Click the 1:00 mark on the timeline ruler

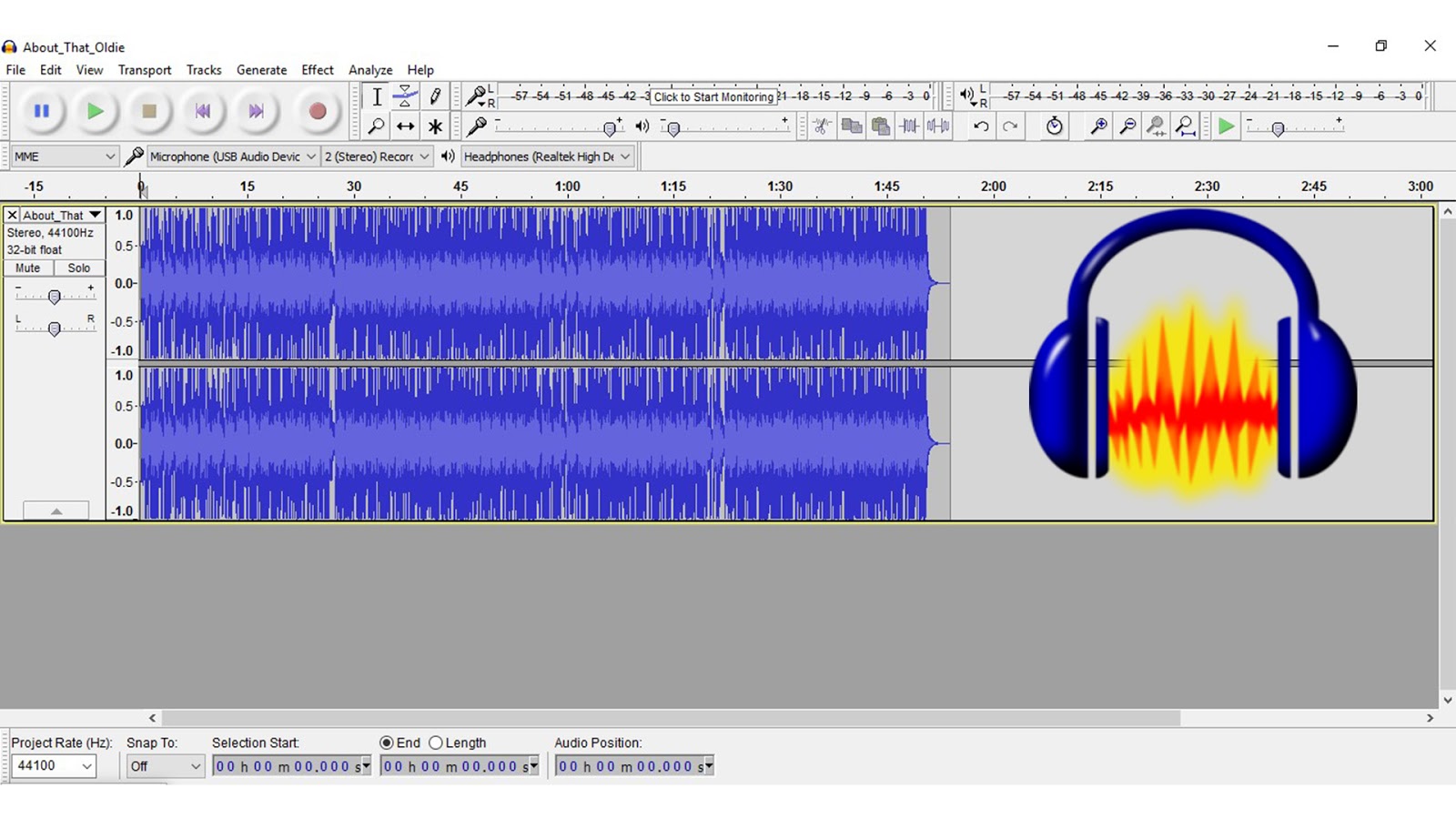click(568, 187)
